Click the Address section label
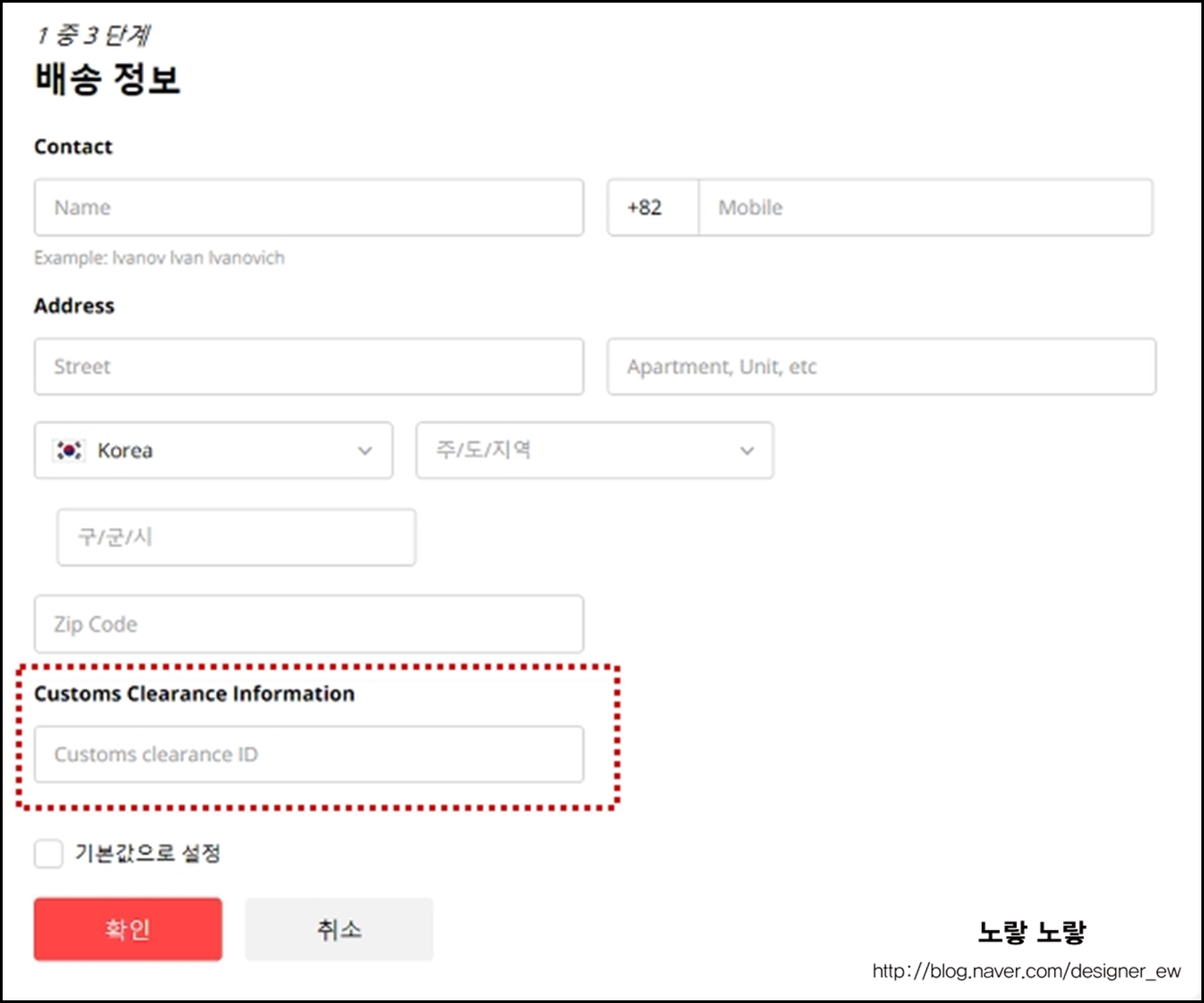The image size is (1204, 1003). [x=74, y=306]
